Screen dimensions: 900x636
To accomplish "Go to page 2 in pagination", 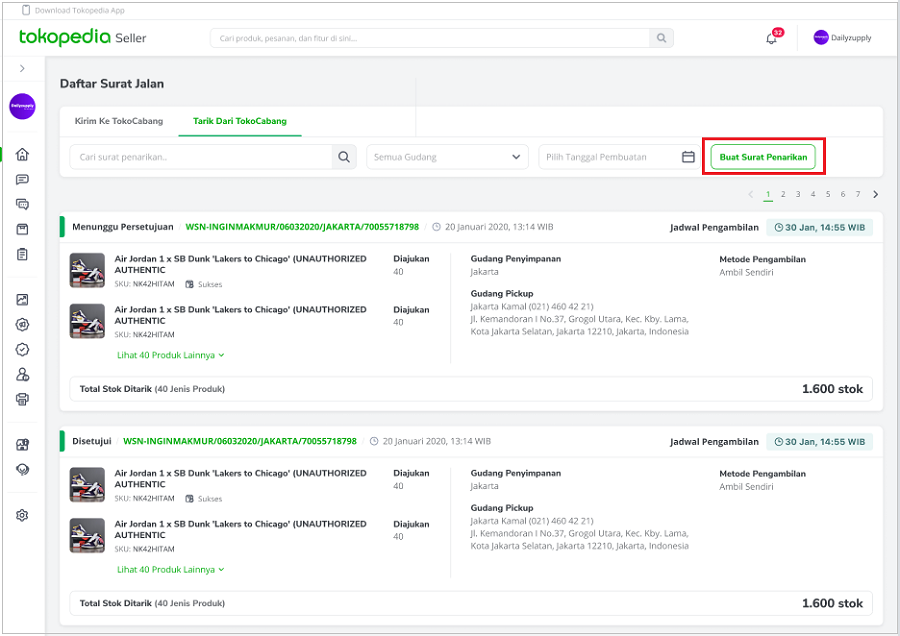I will click(x=783, y=194).
